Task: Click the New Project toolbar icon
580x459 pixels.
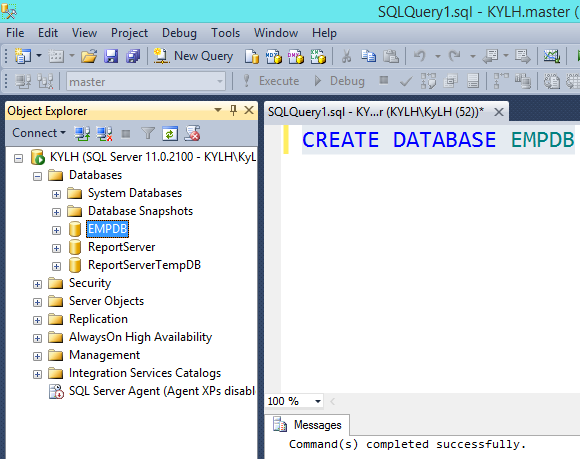Action: click(x=23, y=56)
